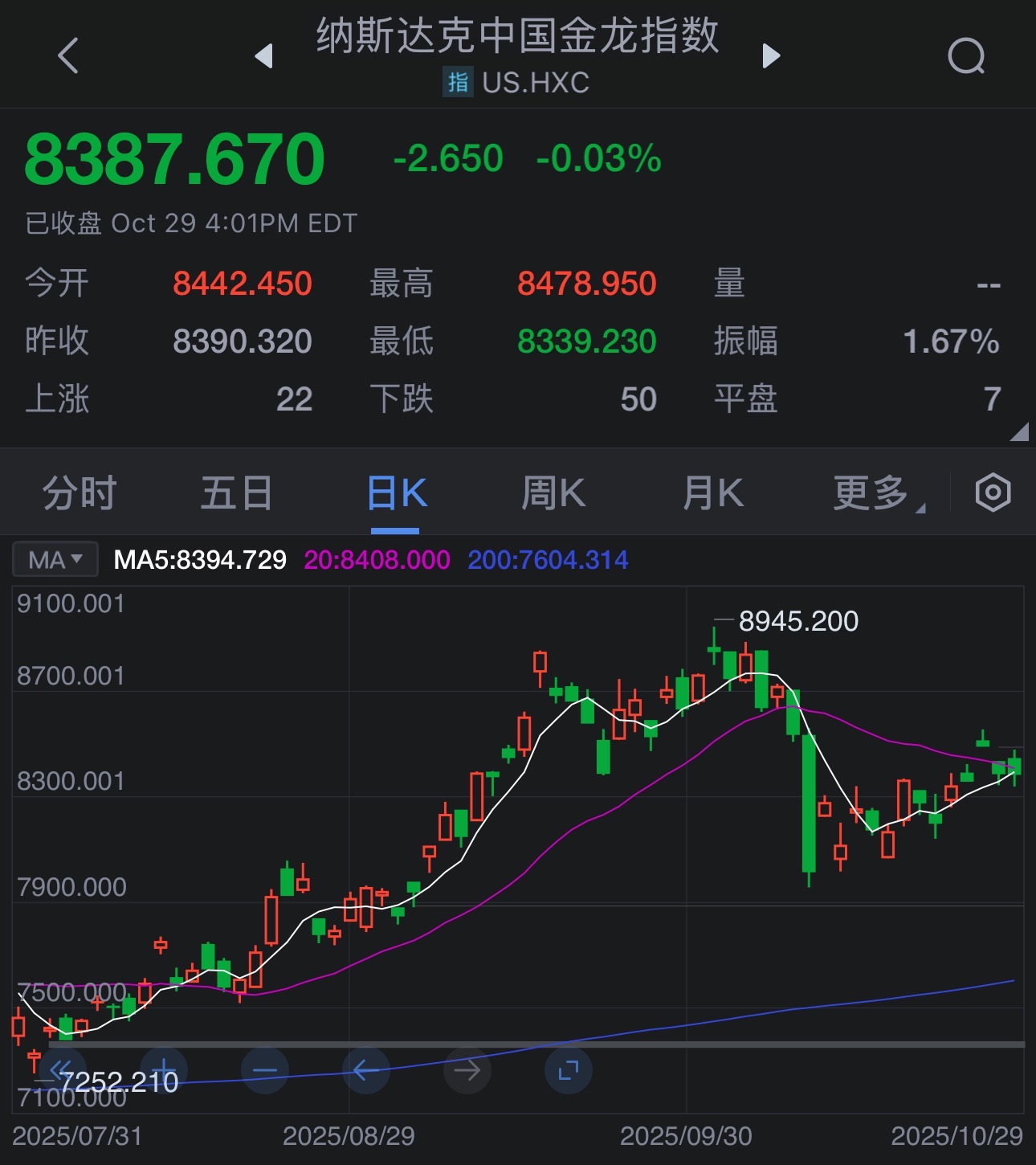
Task: Open the MA indicator dropdown
Action: point(55,559)
